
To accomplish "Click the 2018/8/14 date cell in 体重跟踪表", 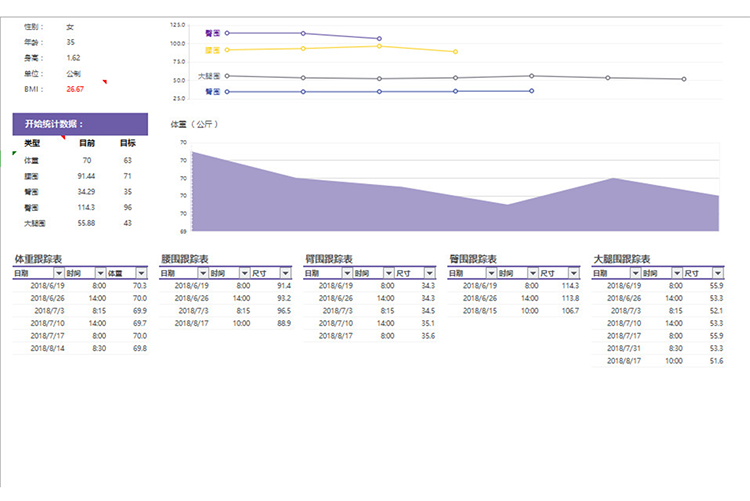I will (x=48, y=348).
